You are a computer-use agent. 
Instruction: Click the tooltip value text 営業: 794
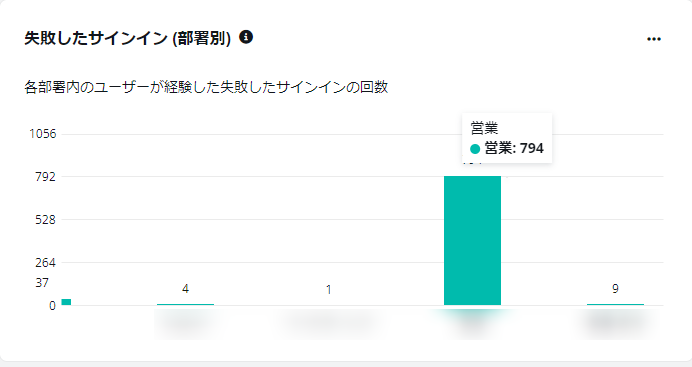tap(514, 149)
